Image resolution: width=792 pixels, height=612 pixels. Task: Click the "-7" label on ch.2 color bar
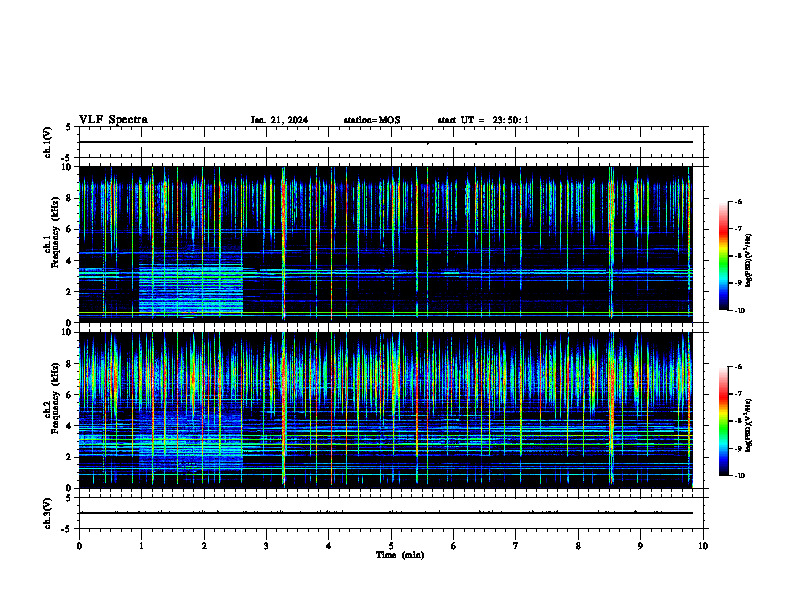click(x=738, y=394)
